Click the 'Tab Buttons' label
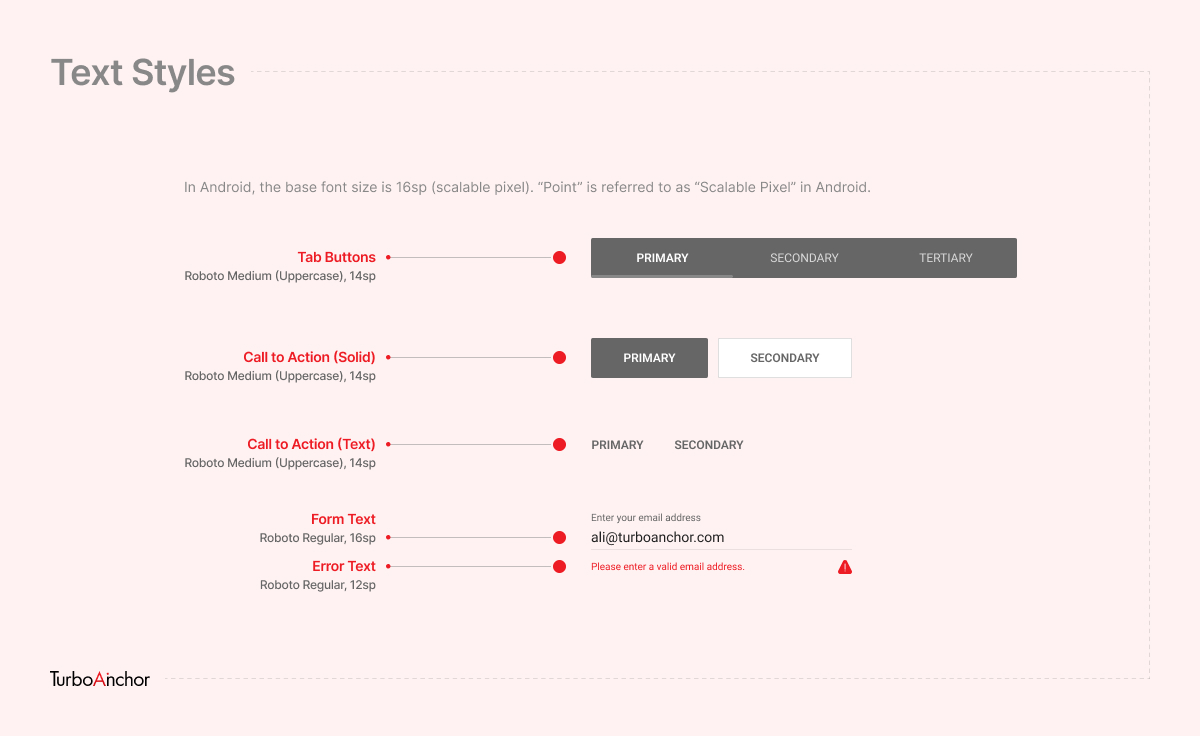The image size is (1200, 736). [337, 257]
